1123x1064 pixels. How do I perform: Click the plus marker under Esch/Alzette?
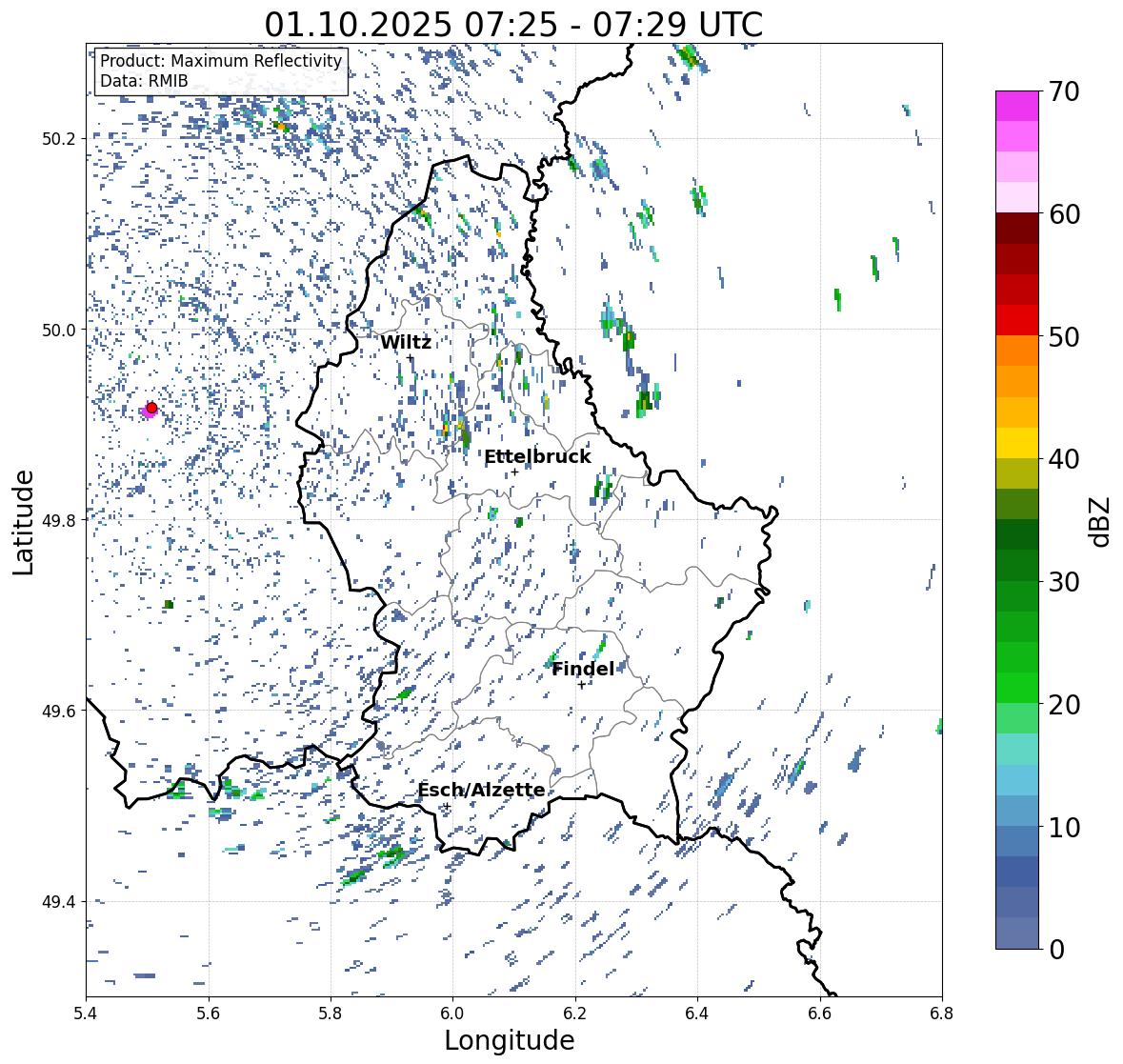coord(447,806)
